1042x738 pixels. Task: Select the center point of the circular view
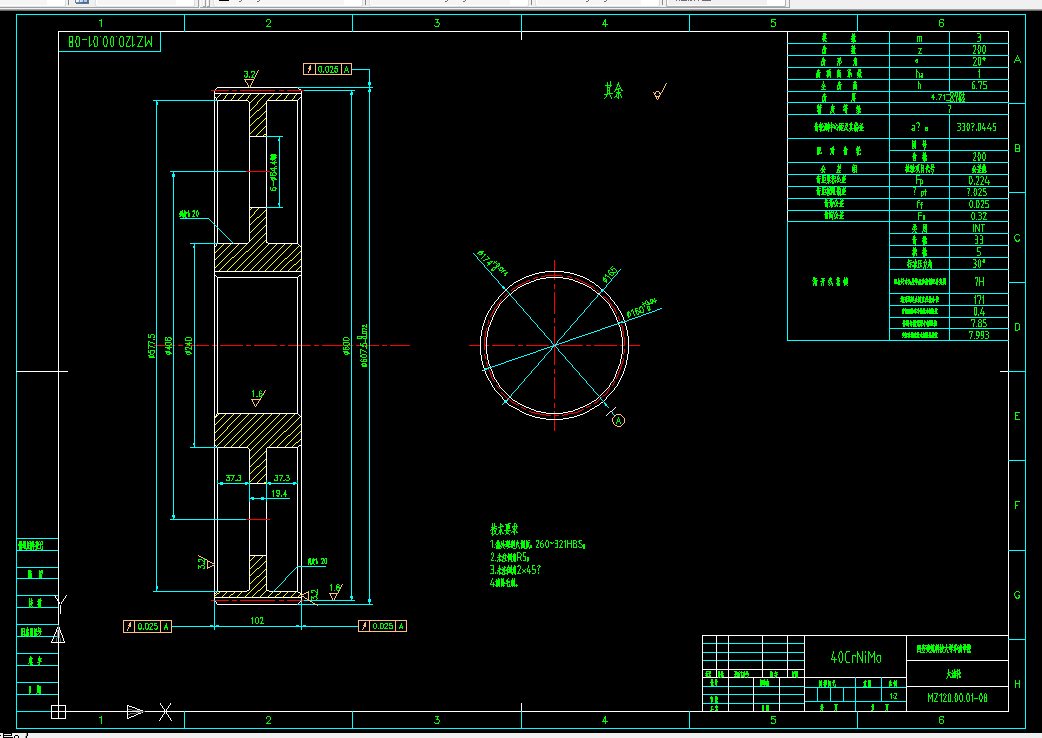[554, 345]
